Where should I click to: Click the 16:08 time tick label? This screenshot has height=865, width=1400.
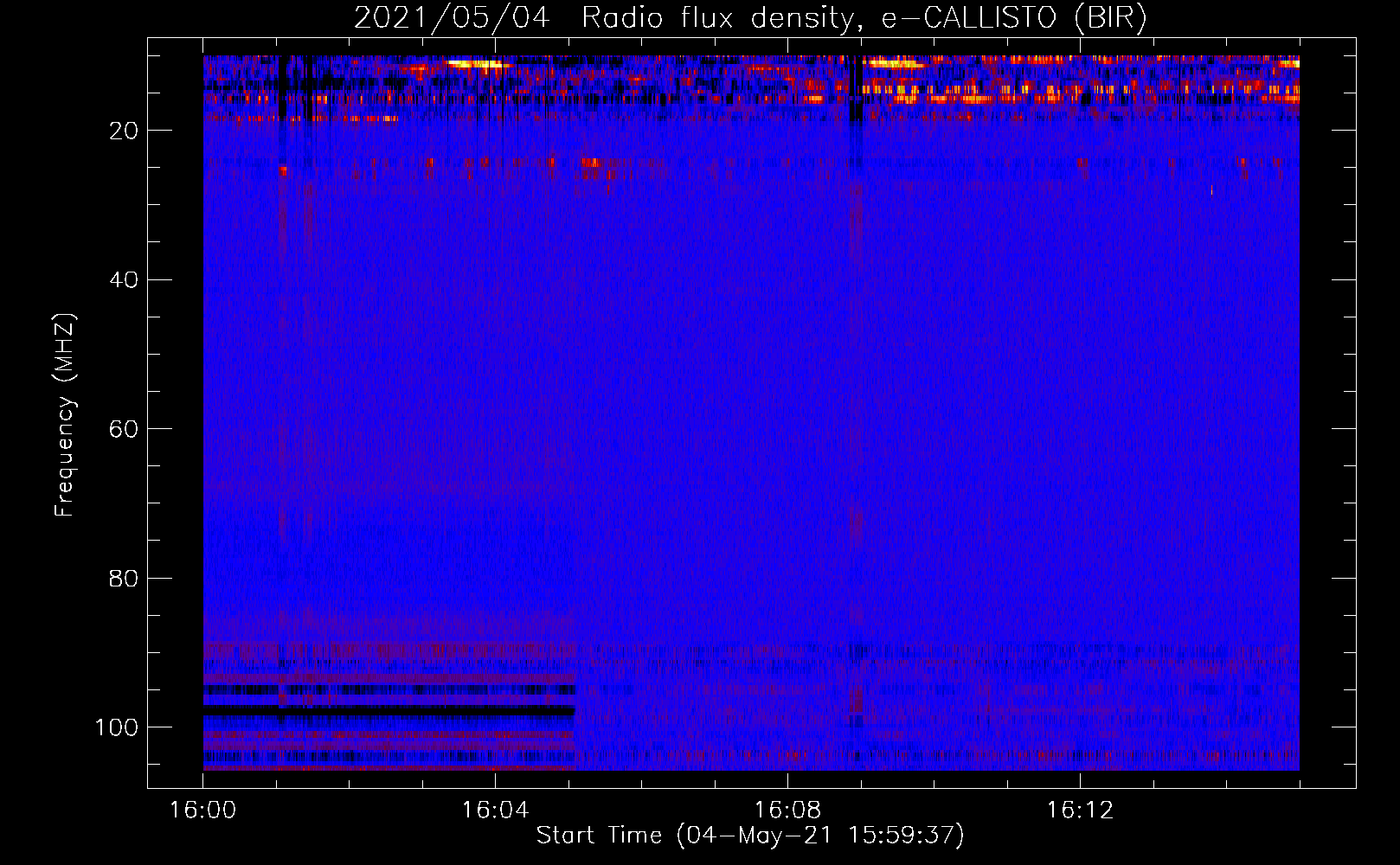787,811
